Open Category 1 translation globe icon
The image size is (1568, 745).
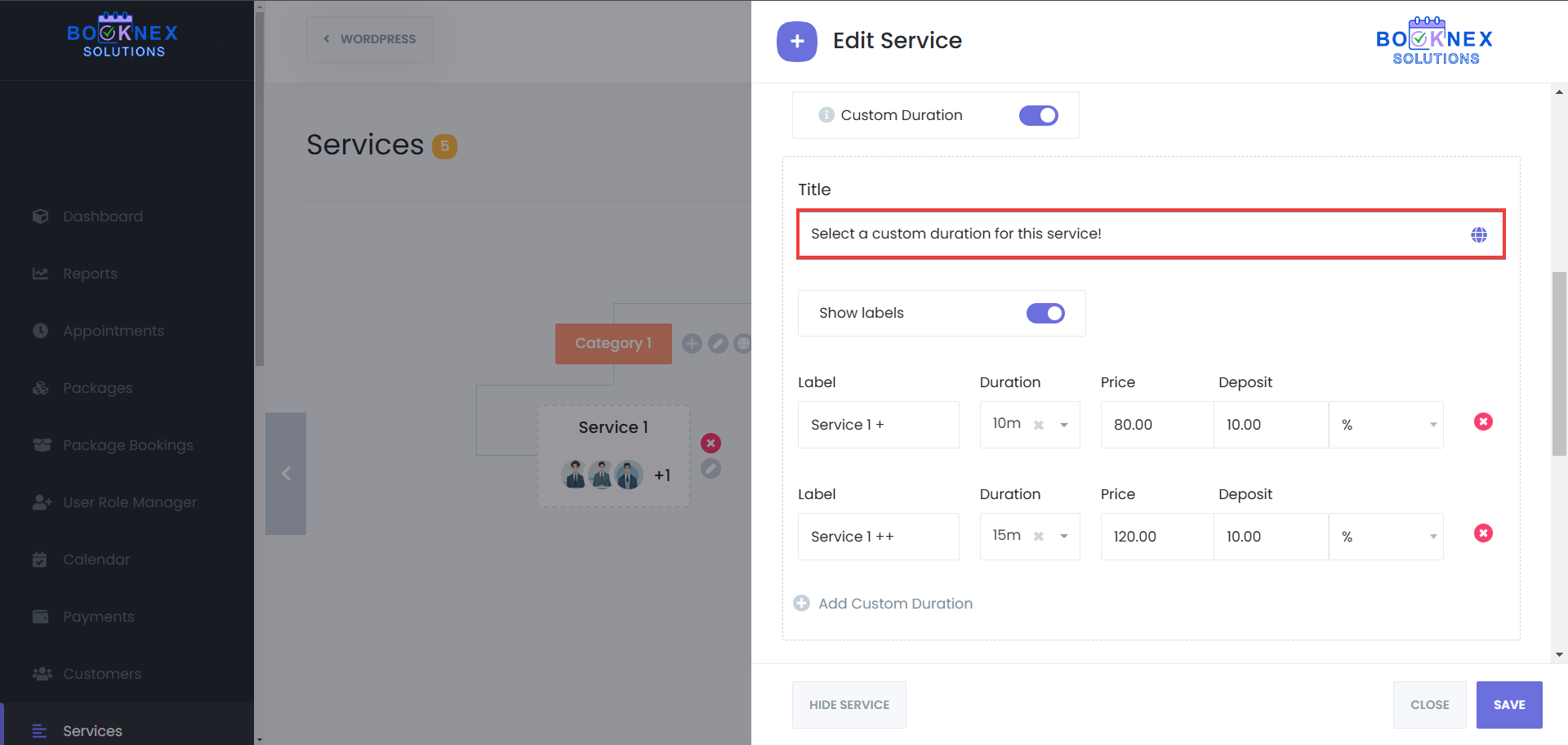[x=743, y=343]
